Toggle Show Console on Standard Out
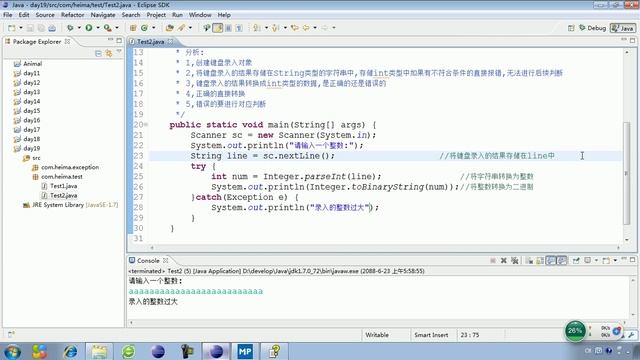The height and width of the screenshot is (360, 640). click(x=551, y=260)
